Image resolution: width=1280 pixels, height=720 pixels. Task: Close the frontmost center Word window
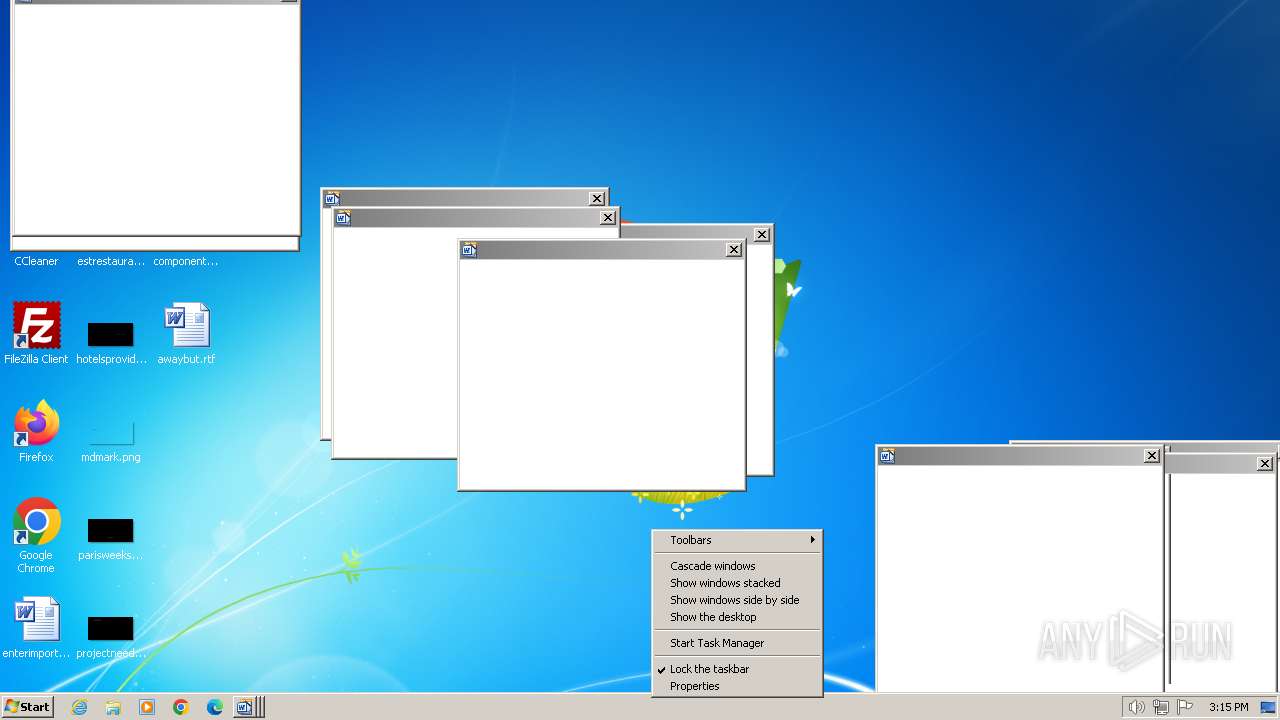click(x=734, y=250)
